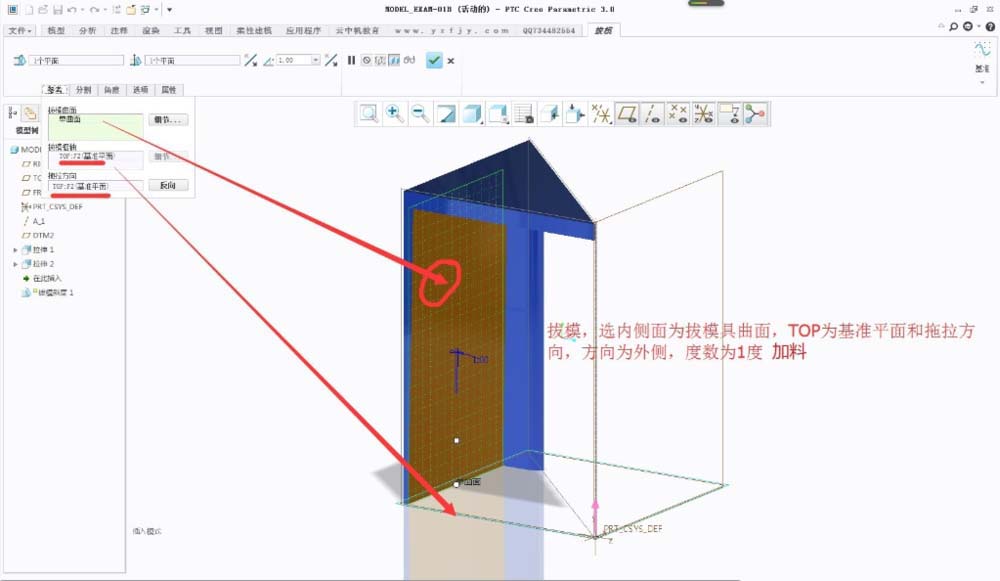The image size is (1000, 581).
Task: Select the A_1 axis in model tree
Action: 34,221
